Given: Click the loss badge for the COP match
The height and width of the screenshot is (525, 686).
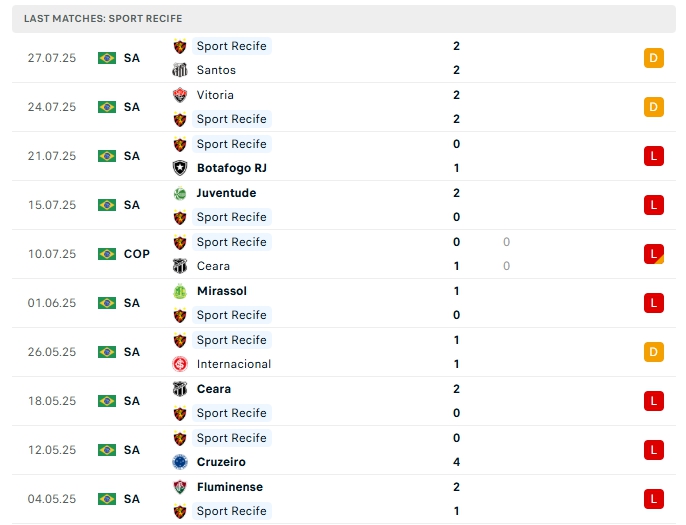Looking at the screenshot, I should click(654, 254).
